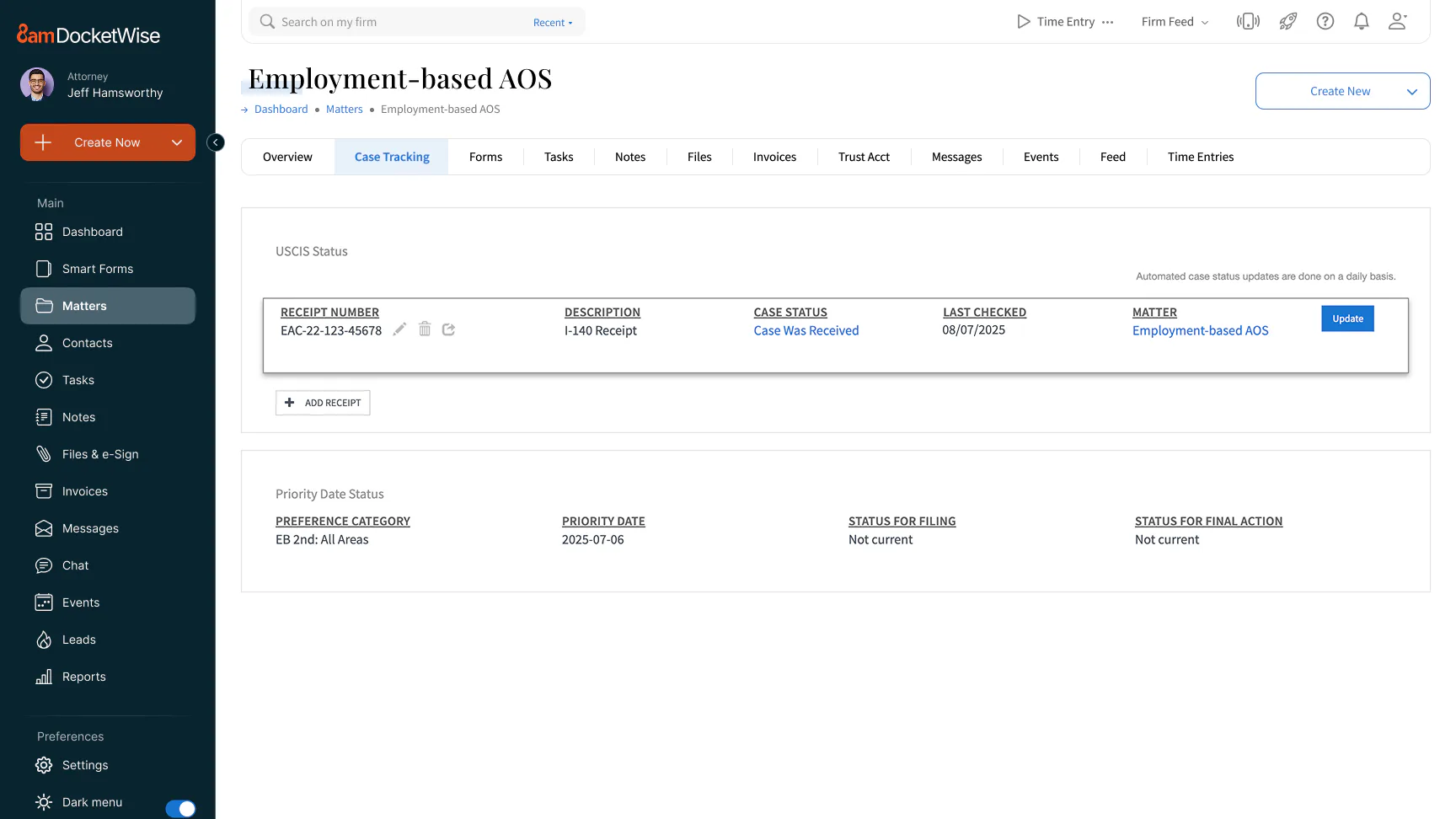Click the pencil edit icon beside receipt number
The image size is (1456, 819).
coord(399,329)
